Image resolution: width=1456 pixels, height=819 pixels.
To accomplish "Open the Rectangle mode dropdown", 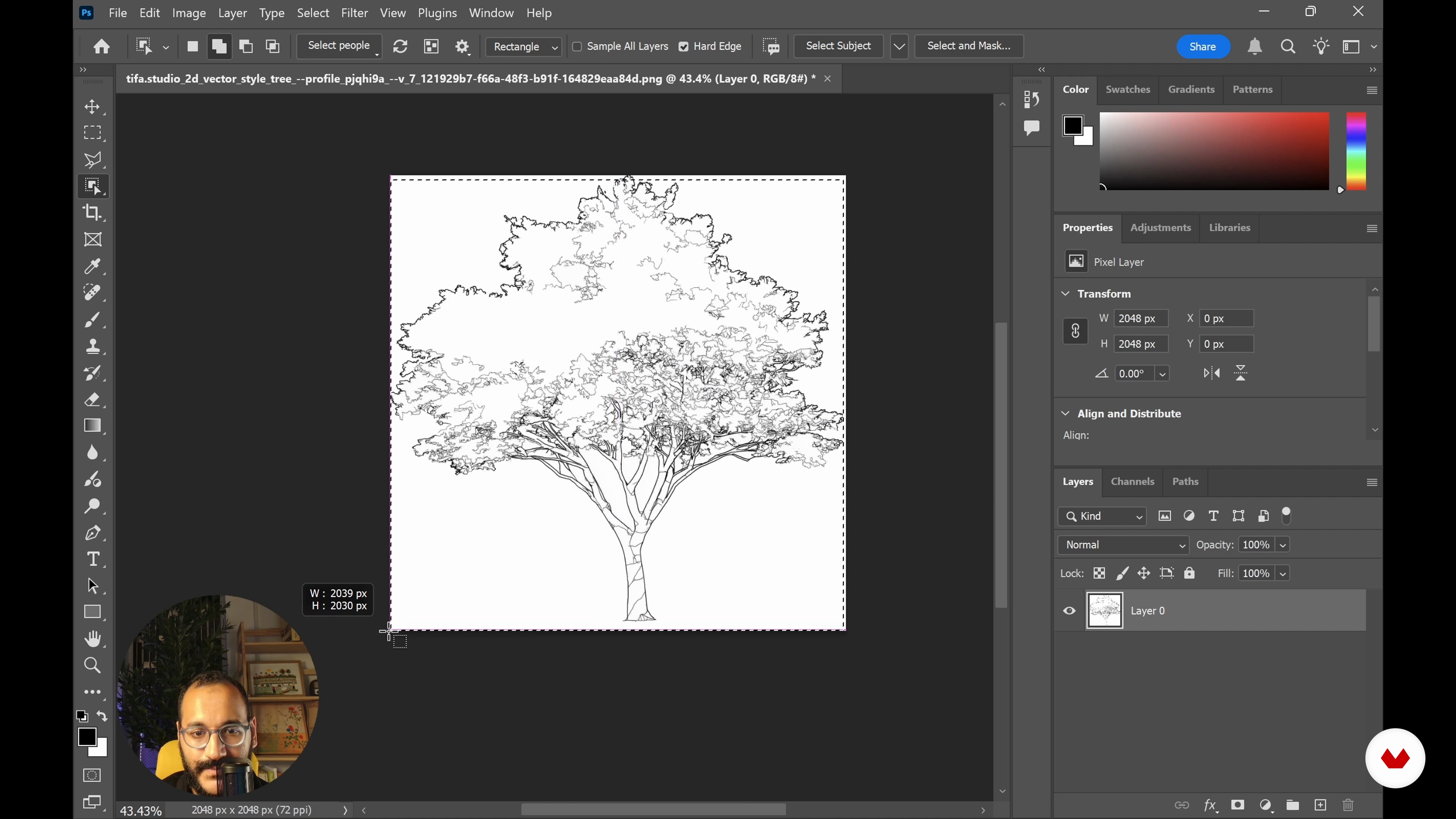I will [523, 46].
